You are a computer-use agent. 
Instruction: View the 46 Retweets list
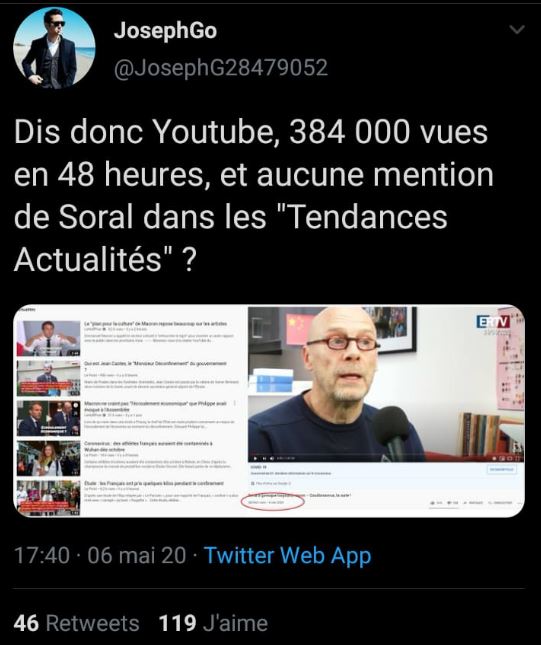click(x=76, y=623)
